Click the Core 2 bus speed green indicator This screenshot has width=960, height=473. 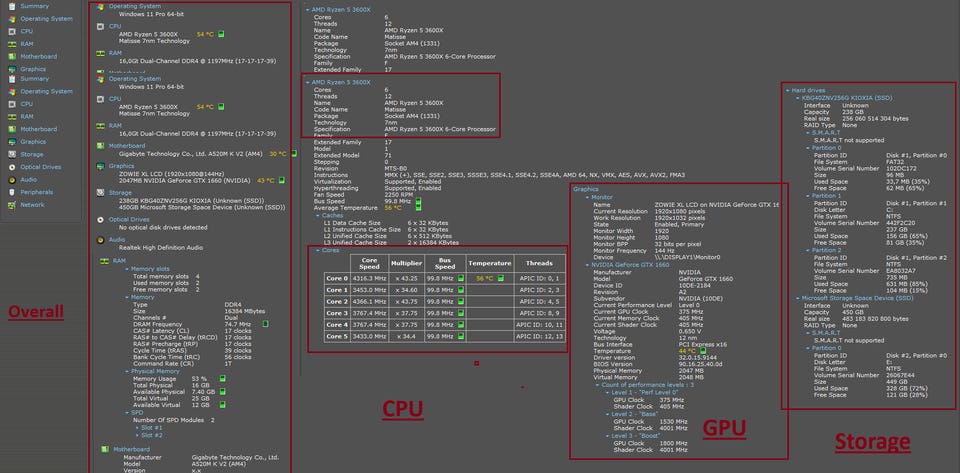pos(460,302)
